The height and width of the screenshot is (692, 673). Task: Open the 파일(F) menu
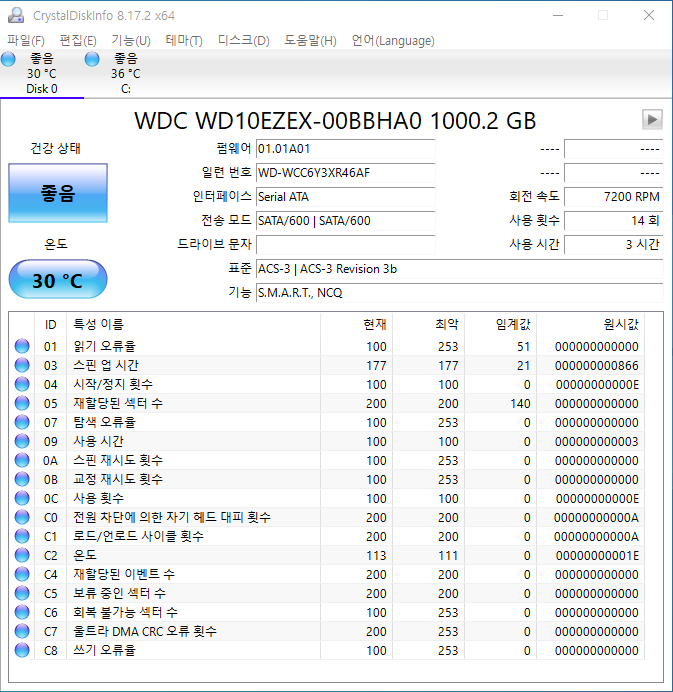[x=26, y=41]
